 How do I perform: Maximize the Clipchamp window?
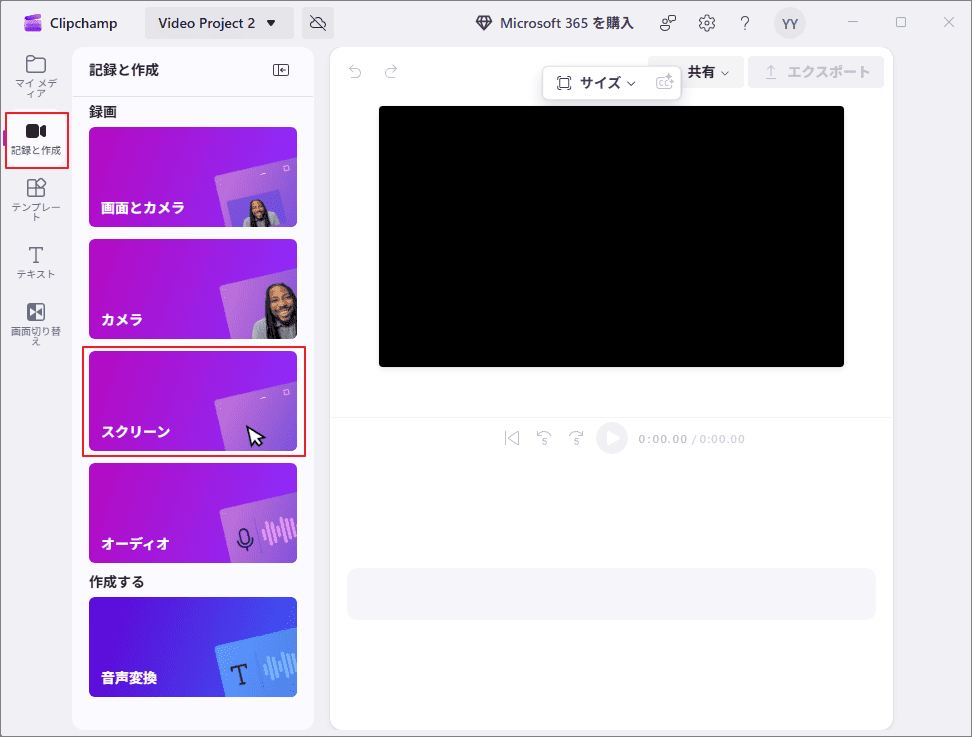(x=901, y=22)
